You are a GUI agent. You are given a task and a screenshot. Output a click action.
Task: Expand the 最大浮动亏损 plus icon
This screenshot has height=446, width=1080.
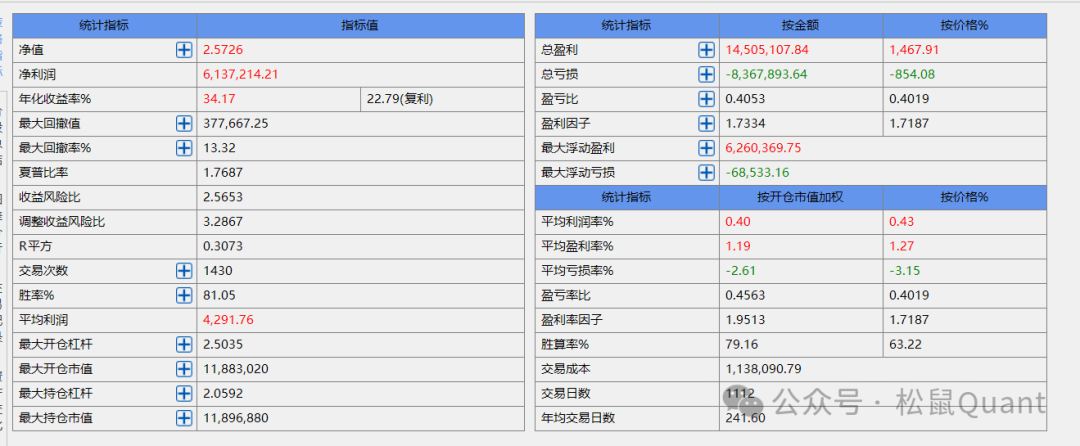[706, 173]
